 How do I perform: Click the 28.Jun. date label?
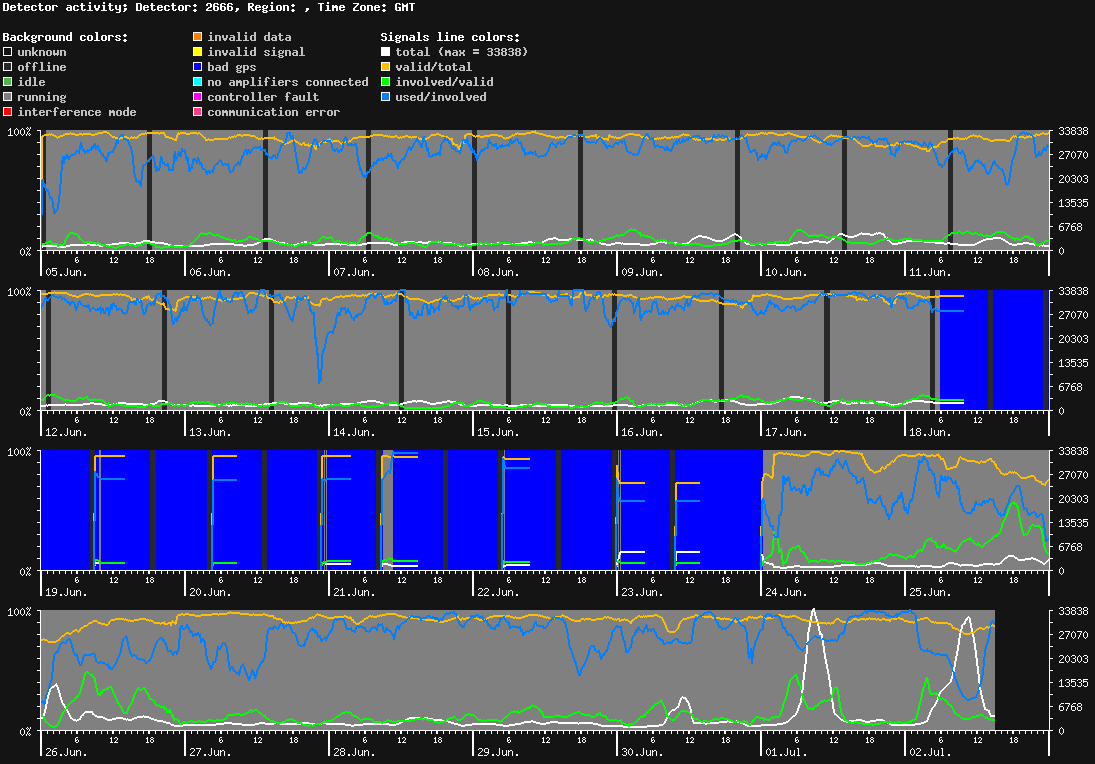[354, 752]
